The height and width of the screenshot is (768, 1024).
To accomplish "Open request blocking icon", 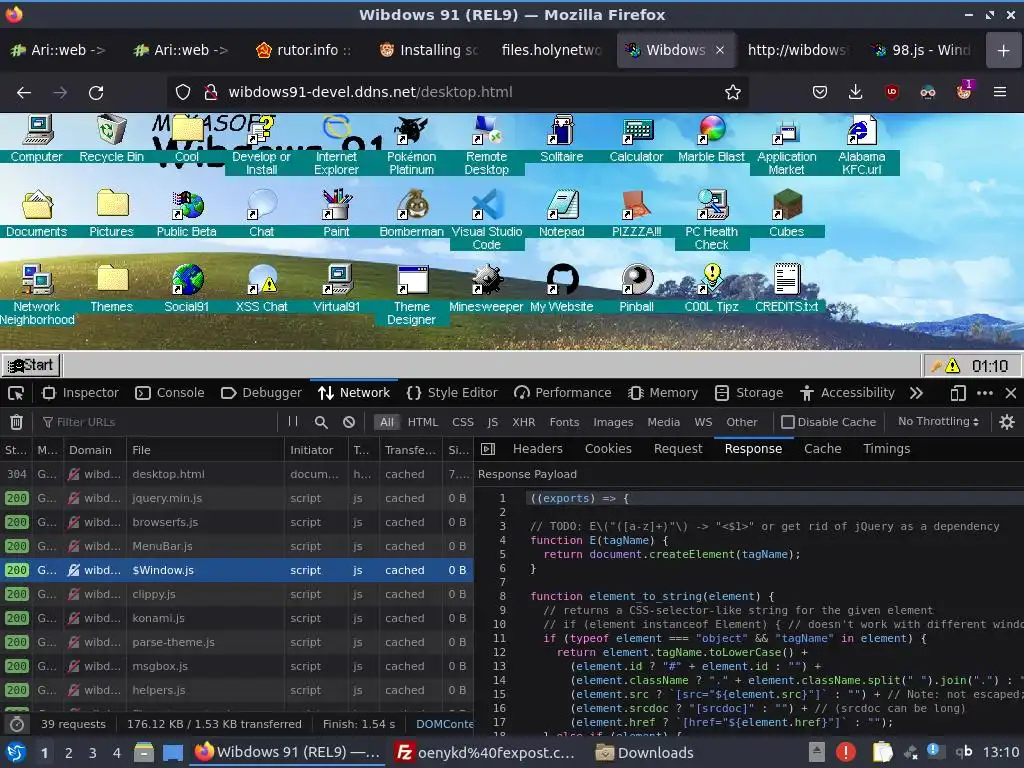I will point(349,422).
